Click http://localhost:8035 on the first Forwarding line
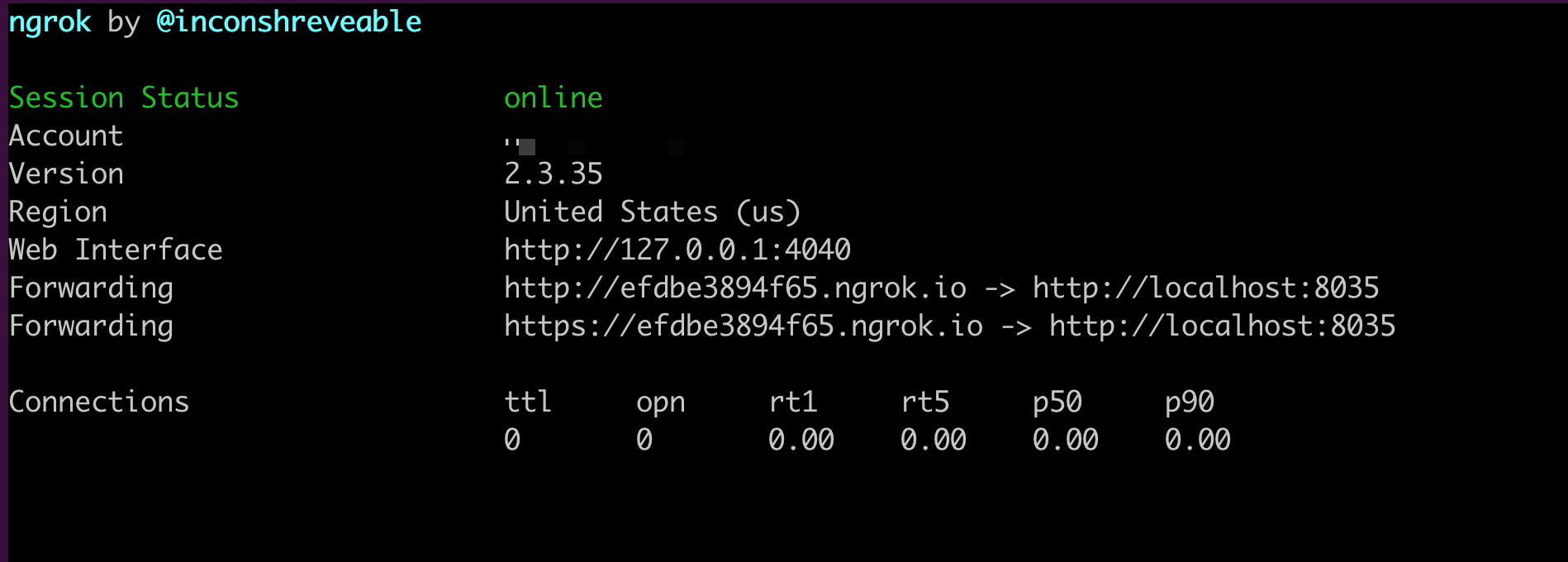Screen dimensions: 1568x562 coord(1206,288)
